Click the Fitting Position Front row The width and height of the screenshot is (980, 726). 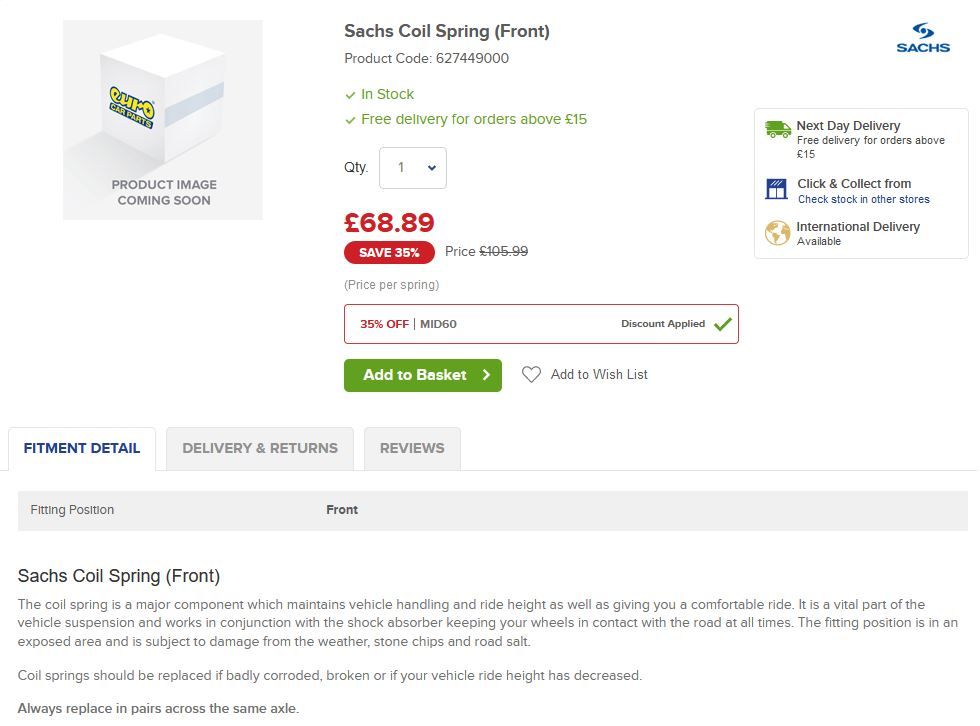490,510
